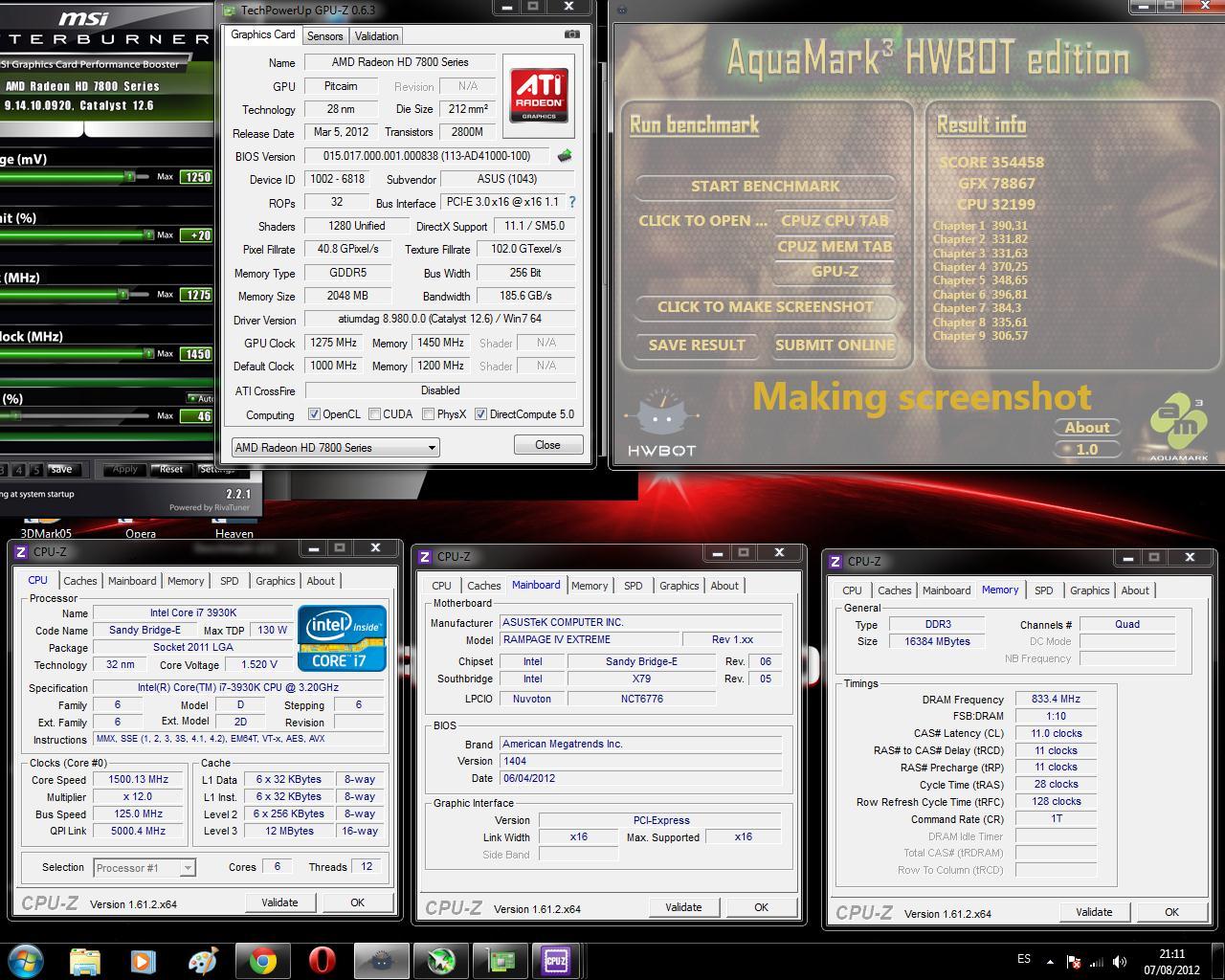Open Google Chrome from the taskbar
This screenshot has width=1225, height=980.
click(x=262, y=960)
